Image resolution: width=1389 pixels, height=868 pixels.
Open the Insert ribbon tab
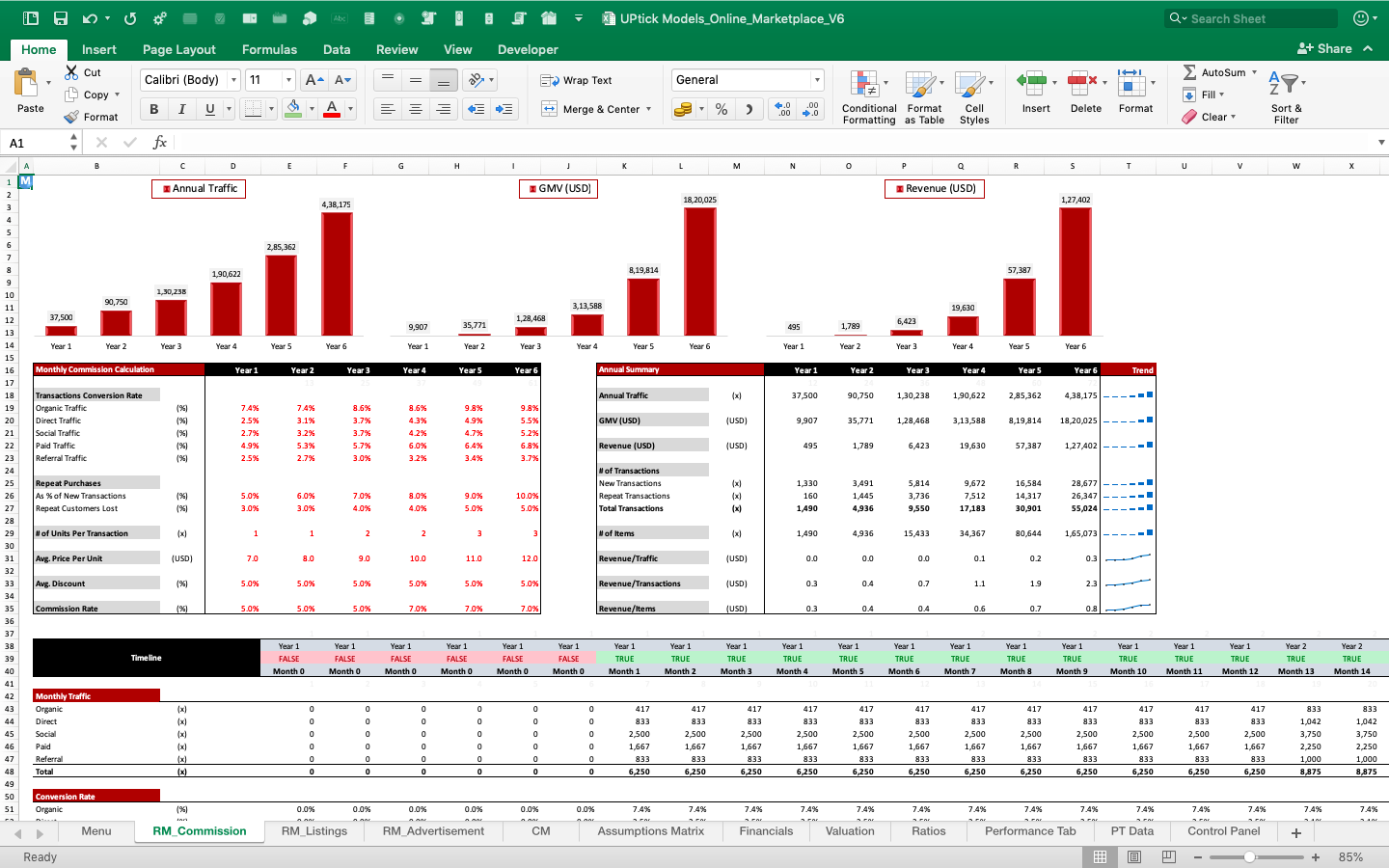99,49
